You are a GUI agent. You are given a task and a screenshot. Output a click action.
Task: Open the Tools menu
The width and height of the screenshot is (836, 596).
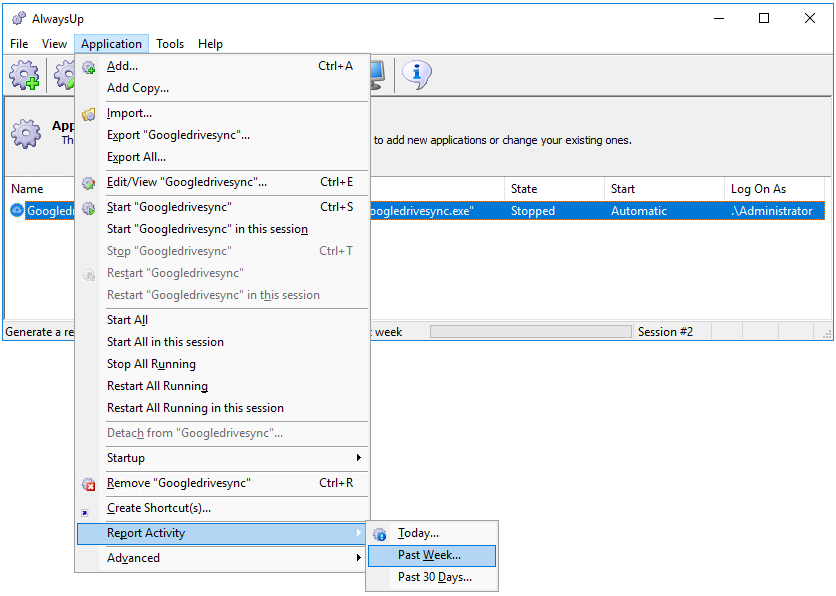(170, 44)
